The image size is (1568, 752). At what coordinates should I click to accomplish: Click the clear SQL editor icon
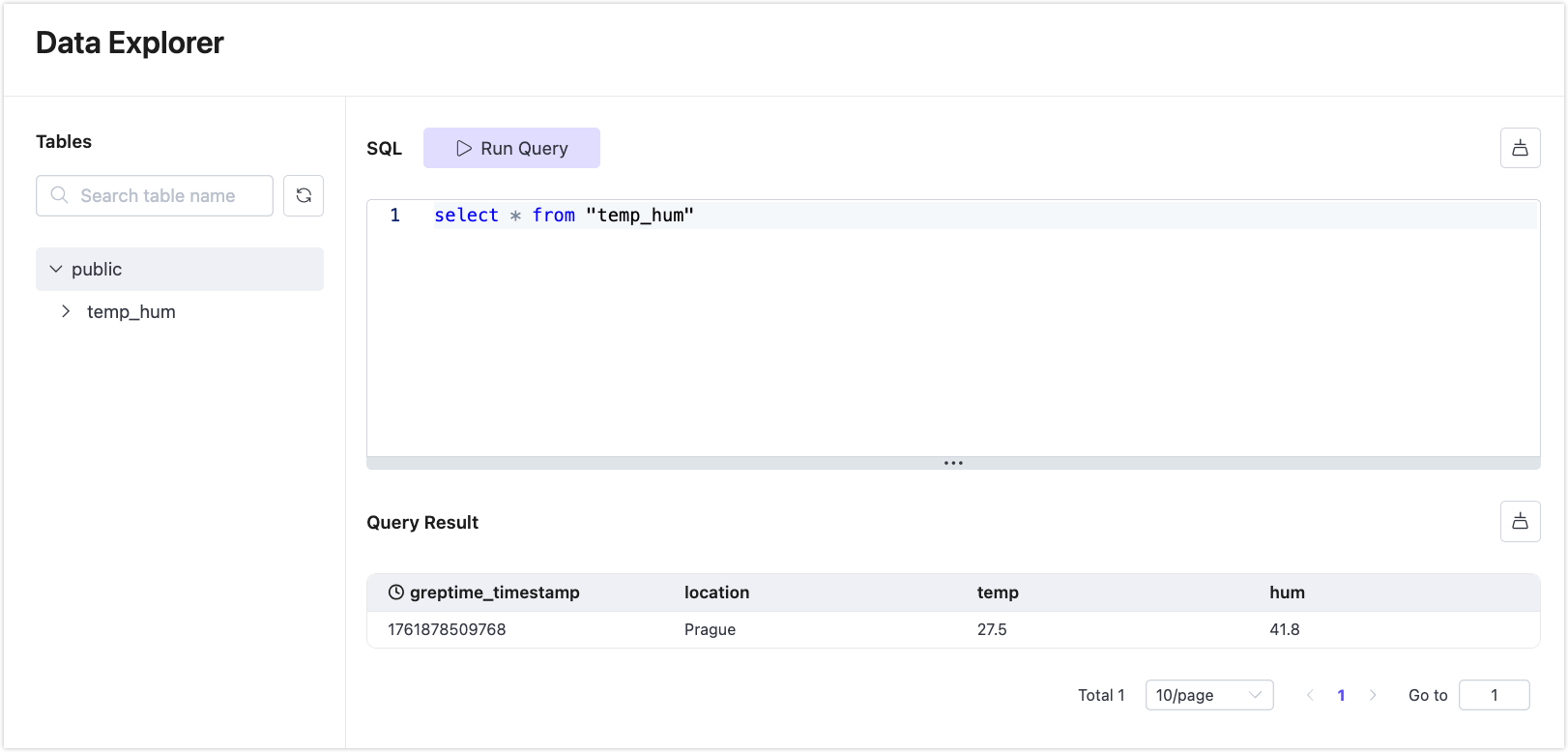click(x=1520, y=148)
